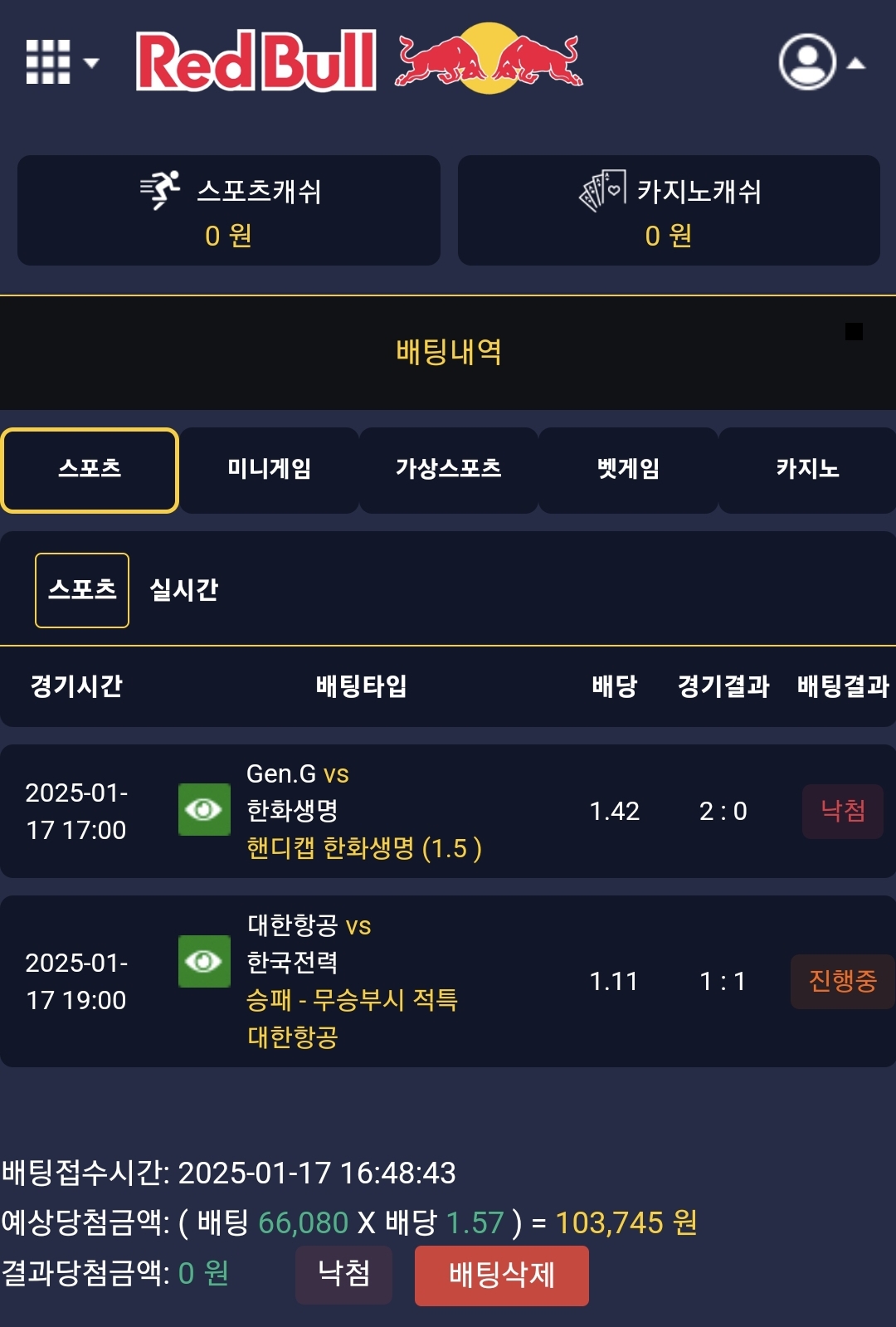Select the 스포츠 sub-tab under categories
The image size is (896, 1327).
pyautogui.click(x=82, y=590)
